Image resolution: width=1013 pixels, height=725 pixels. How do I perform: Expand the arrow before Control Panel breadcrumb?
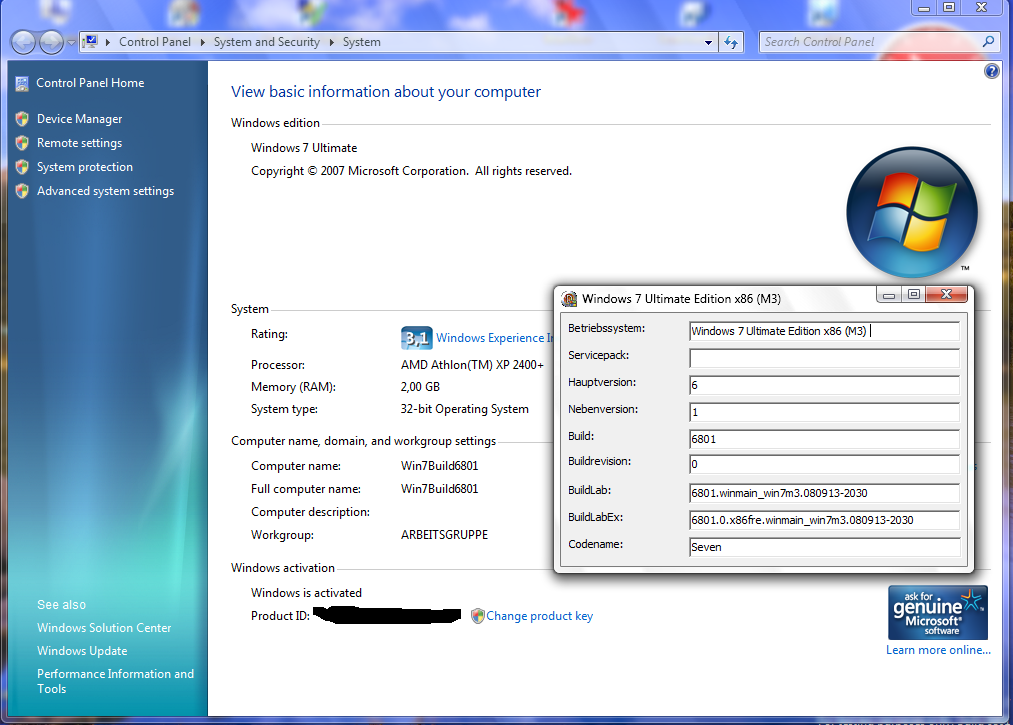click(107, 42)
